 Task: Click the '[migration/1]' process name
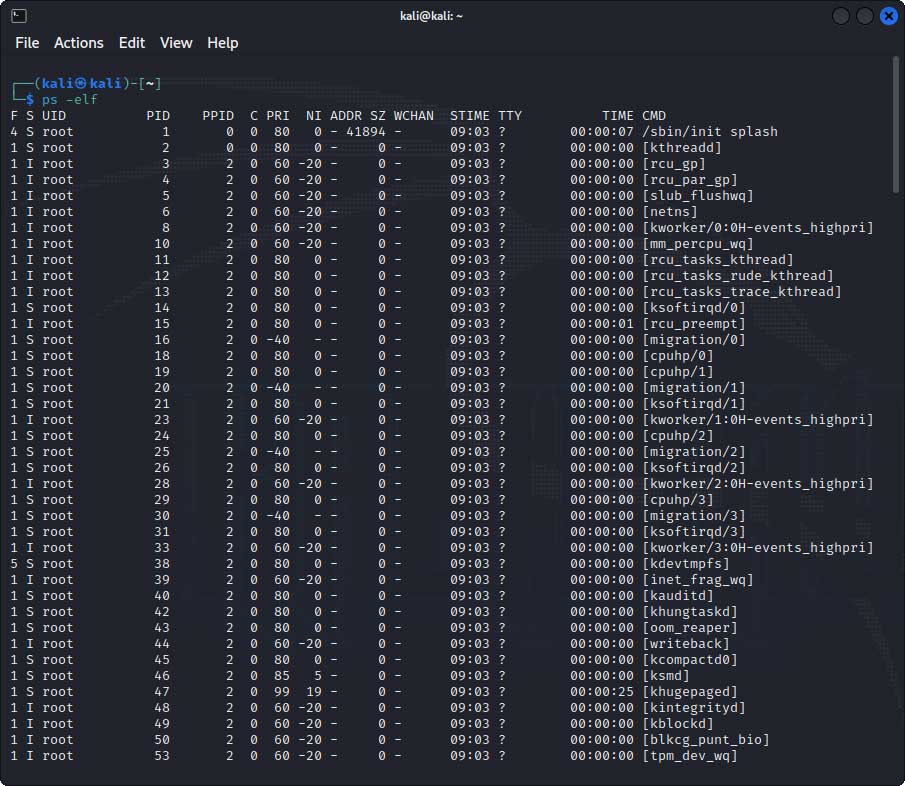694,388
